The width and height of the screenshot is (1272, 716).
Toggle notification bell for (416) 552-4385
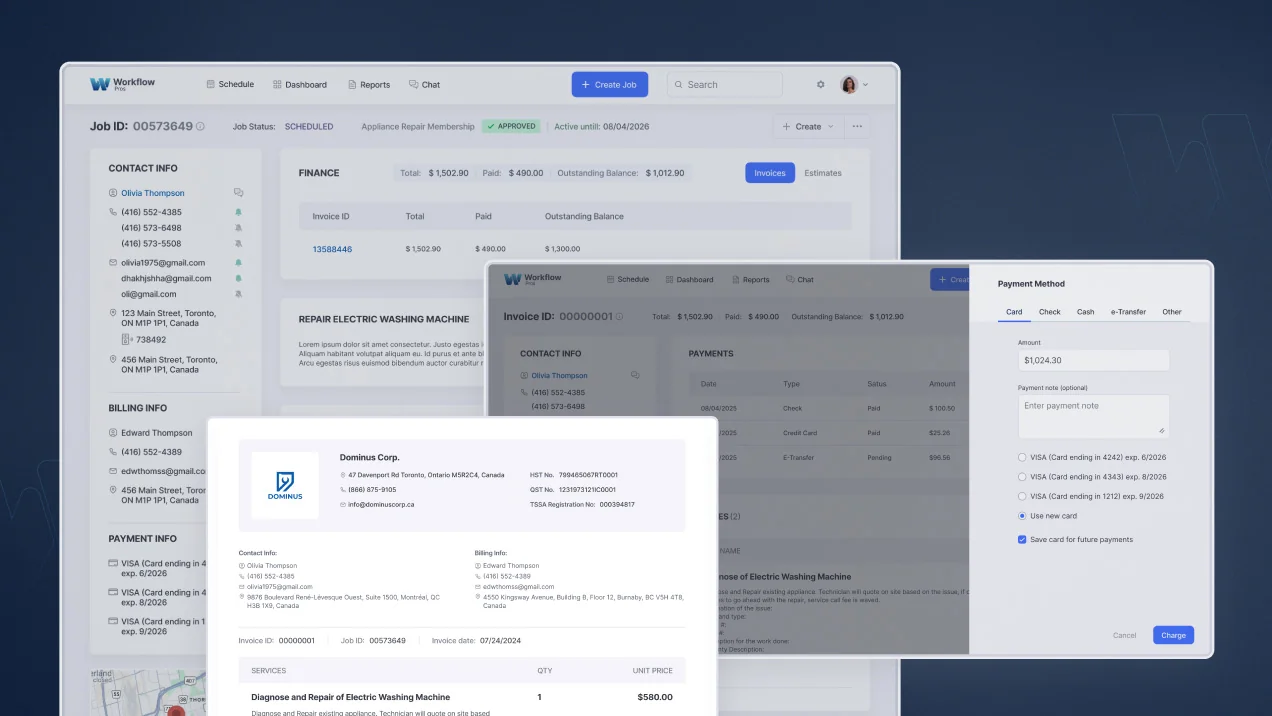(x=238, y=212)
